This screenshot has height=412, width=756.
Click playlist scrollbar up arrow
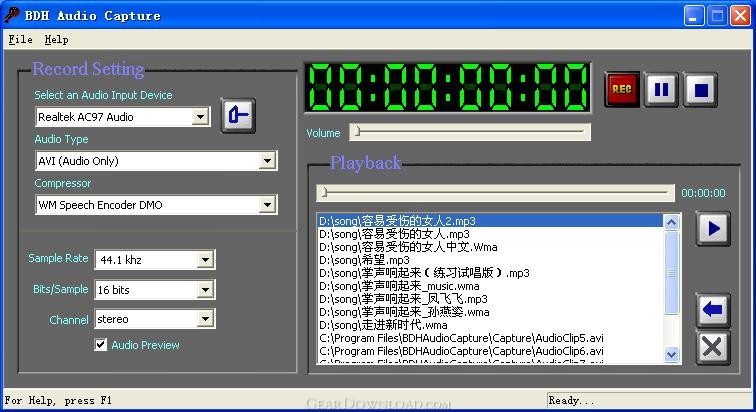(671, 222)
